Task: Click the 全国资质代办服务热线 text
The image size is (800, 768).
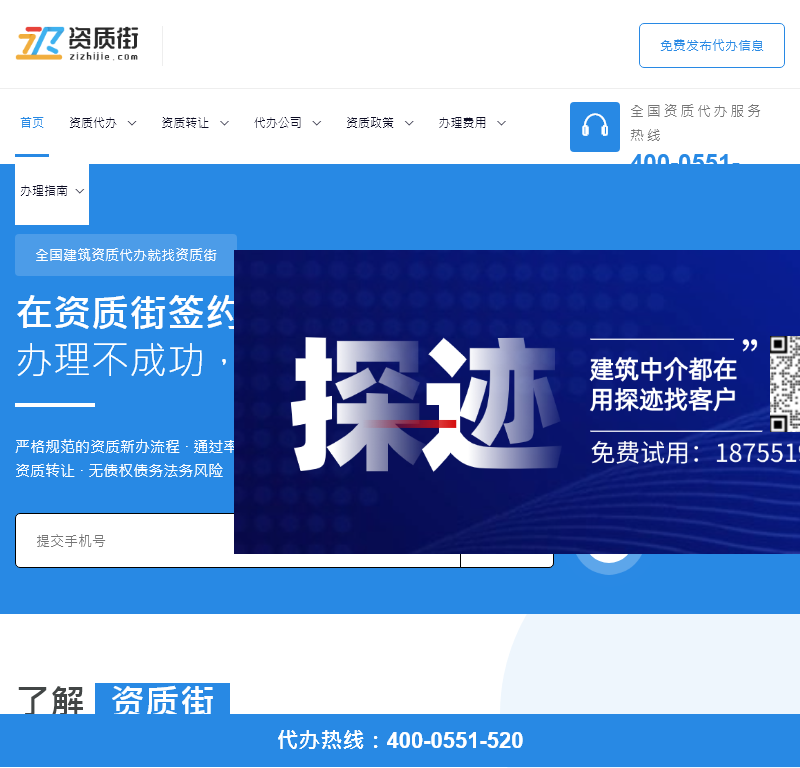Action: point(696,122)
